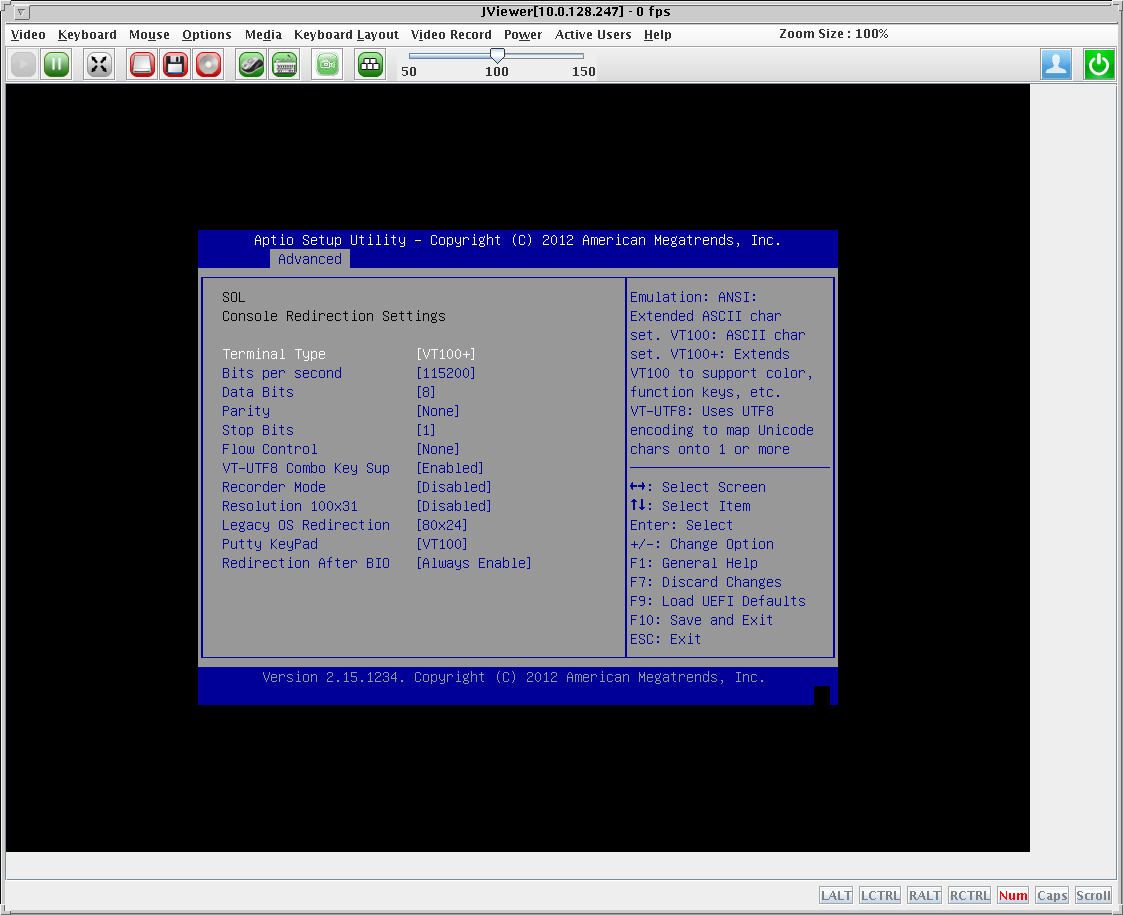The width and height of the screenshot is (1123, 915).
Task: Open hard disk media redirection icon
Action: [x=142, y=65]
